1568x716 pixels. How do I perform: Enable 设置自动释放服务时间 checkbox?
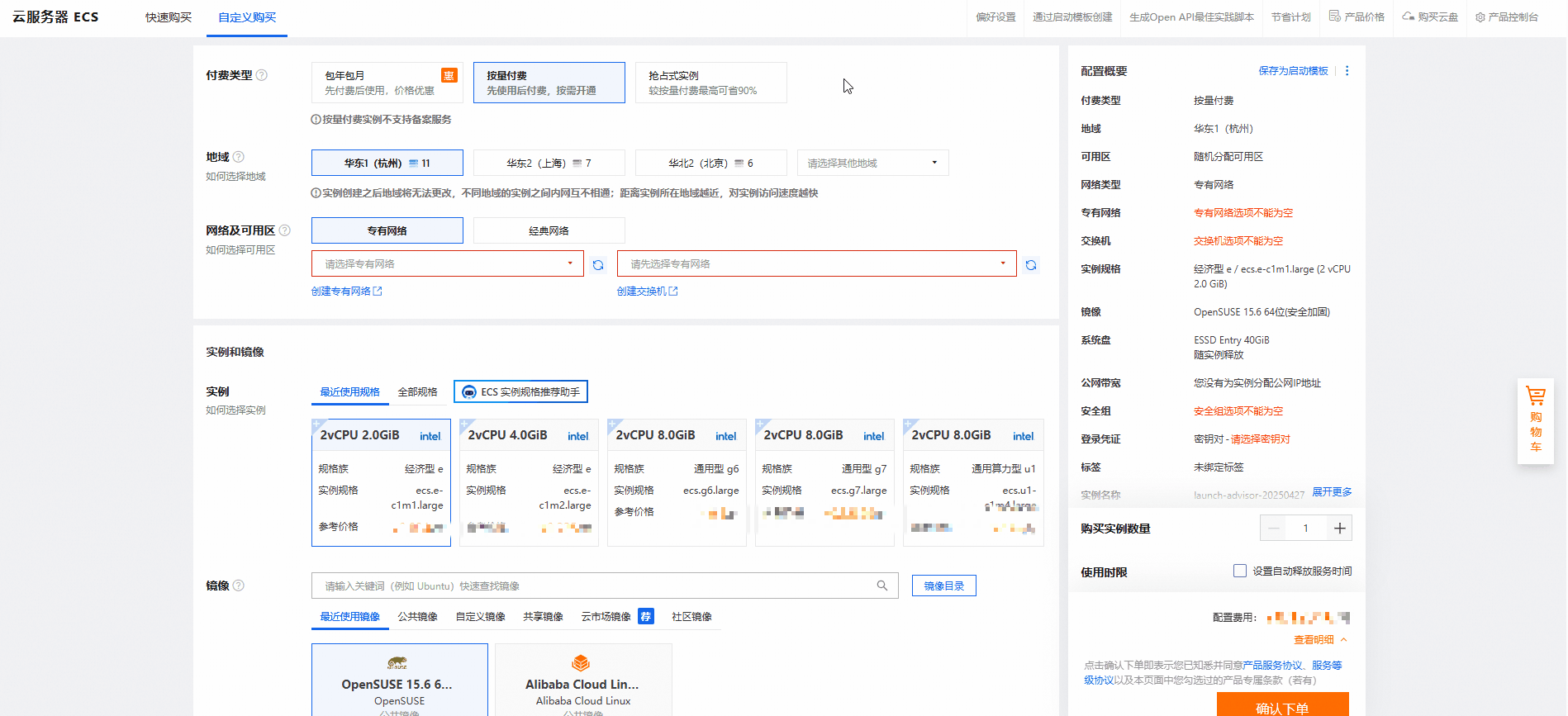click(x=1240, y=571)
